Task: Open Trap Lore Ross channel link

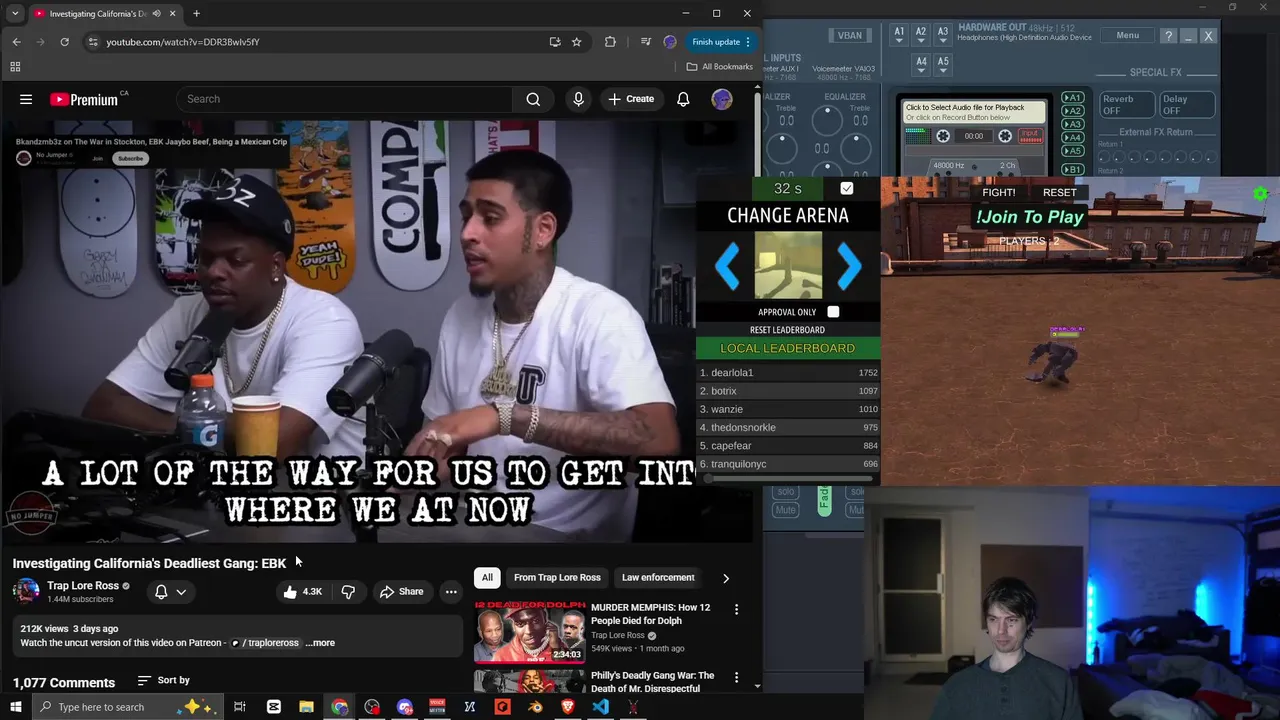Action: pyautogui.click(x=83, y=586)
